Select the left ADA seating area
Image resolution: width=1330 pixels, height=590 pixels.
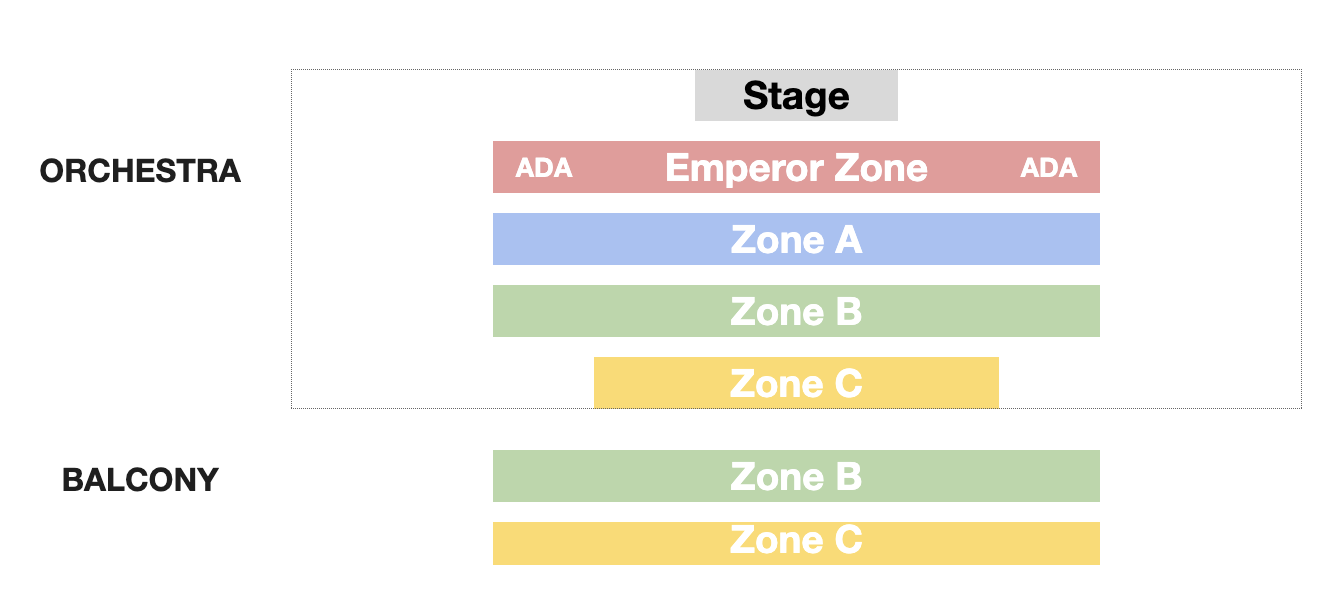point(544,168)
